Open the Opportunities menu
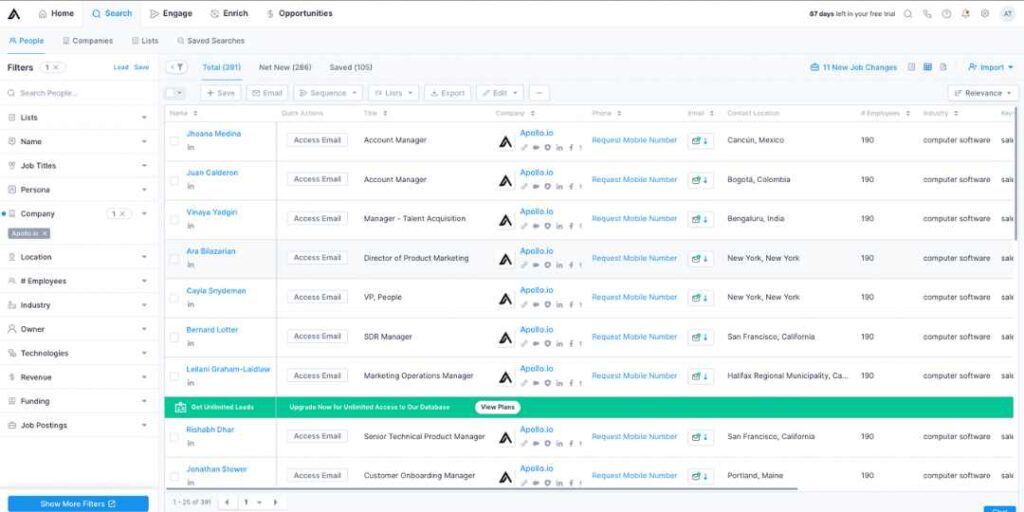The height and width of the screenshot is (512, 1024). pyautogui.click(x=299, y=13)
